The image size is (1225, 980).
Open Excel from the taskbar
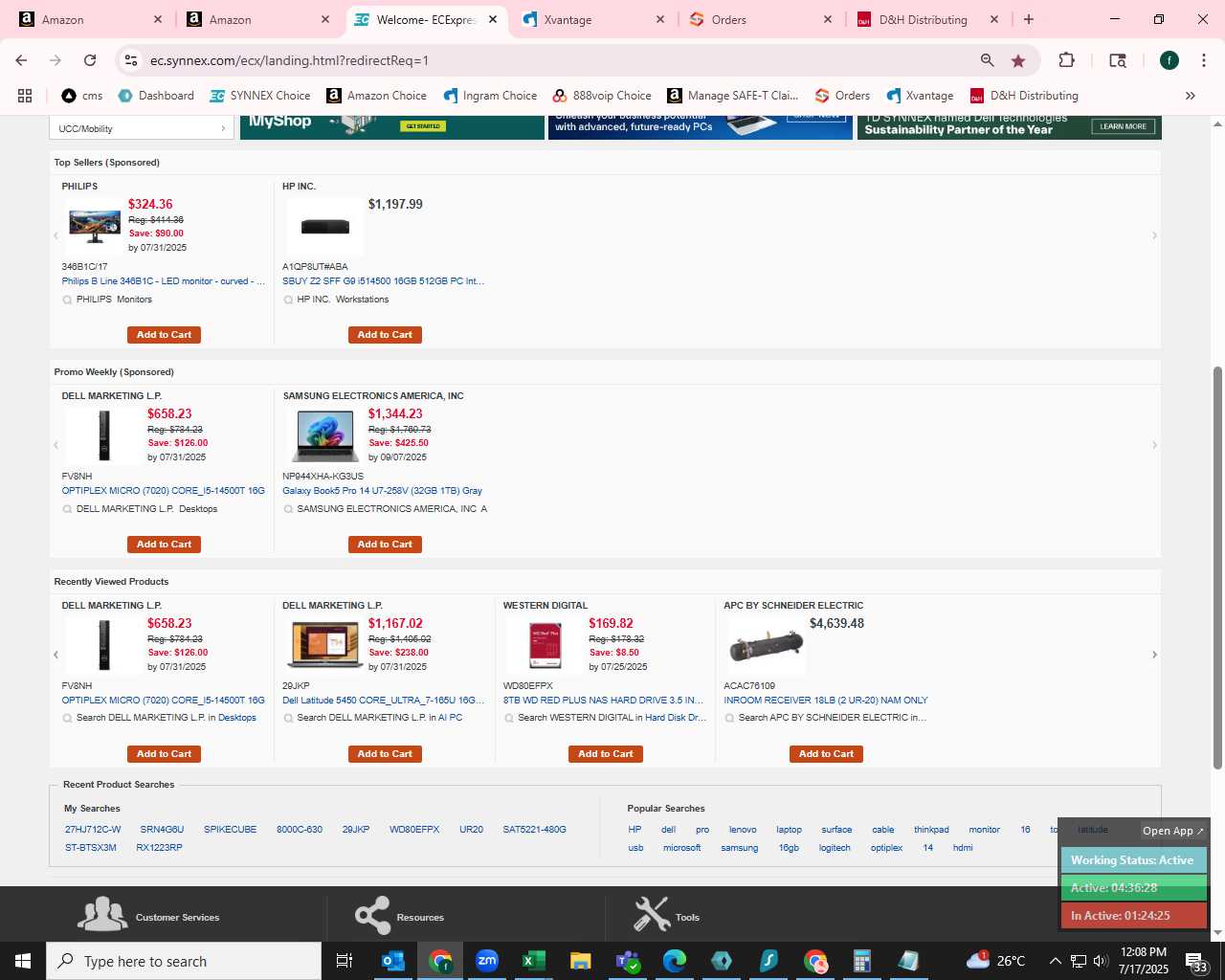[x=534, y=961]
